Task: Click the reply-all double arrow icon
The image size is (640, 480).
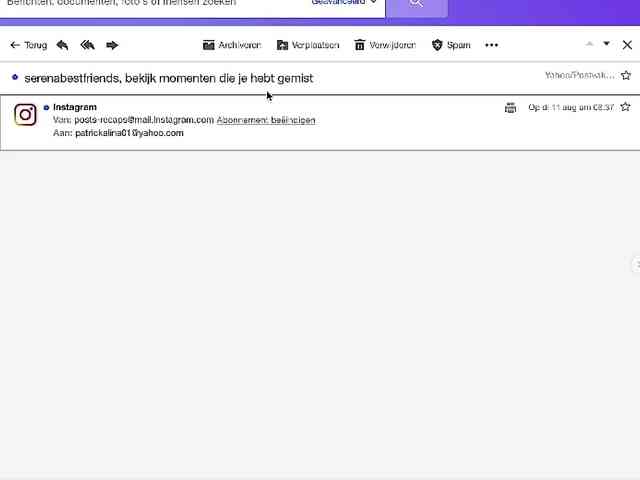Action: tap(87, 45)
